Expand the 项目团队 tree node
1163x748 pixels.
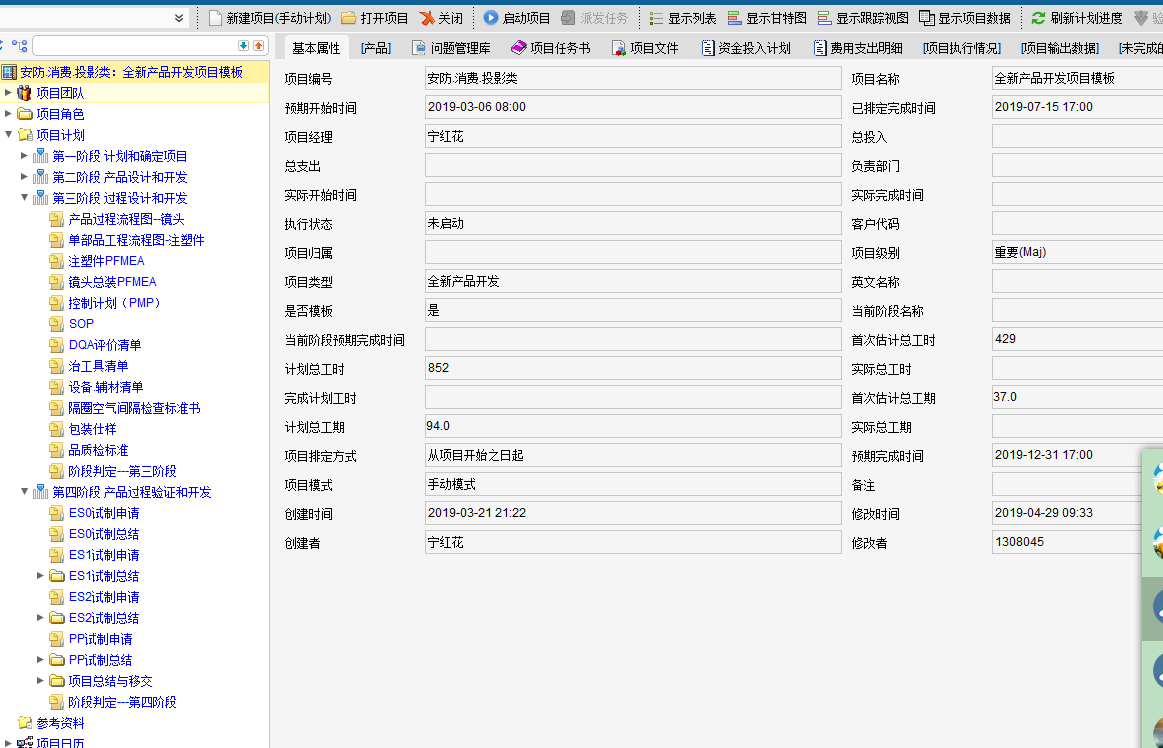point(8,93)
